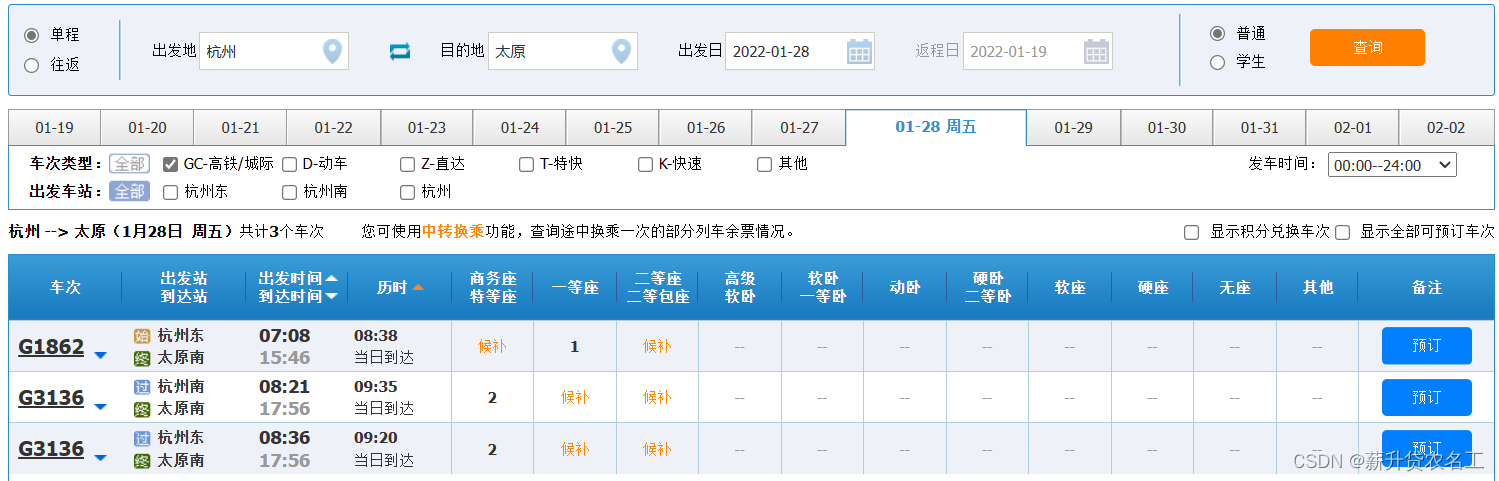1499x481 pixels.
Task: Switch to 01-29 date tab
Action: click(1073, 128)
